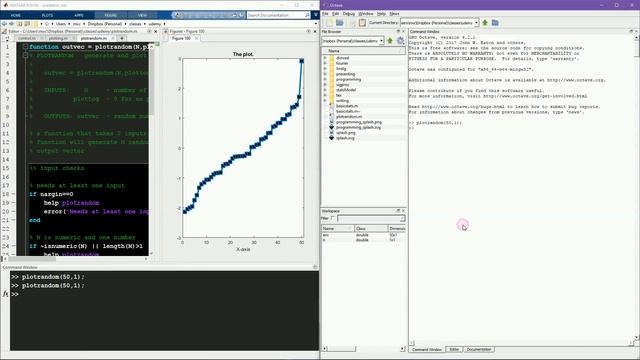This screenshot has width=640, height=360.
Task: Expand the statsModel folder
Action: pyautogui.click(x=325, y=90)
